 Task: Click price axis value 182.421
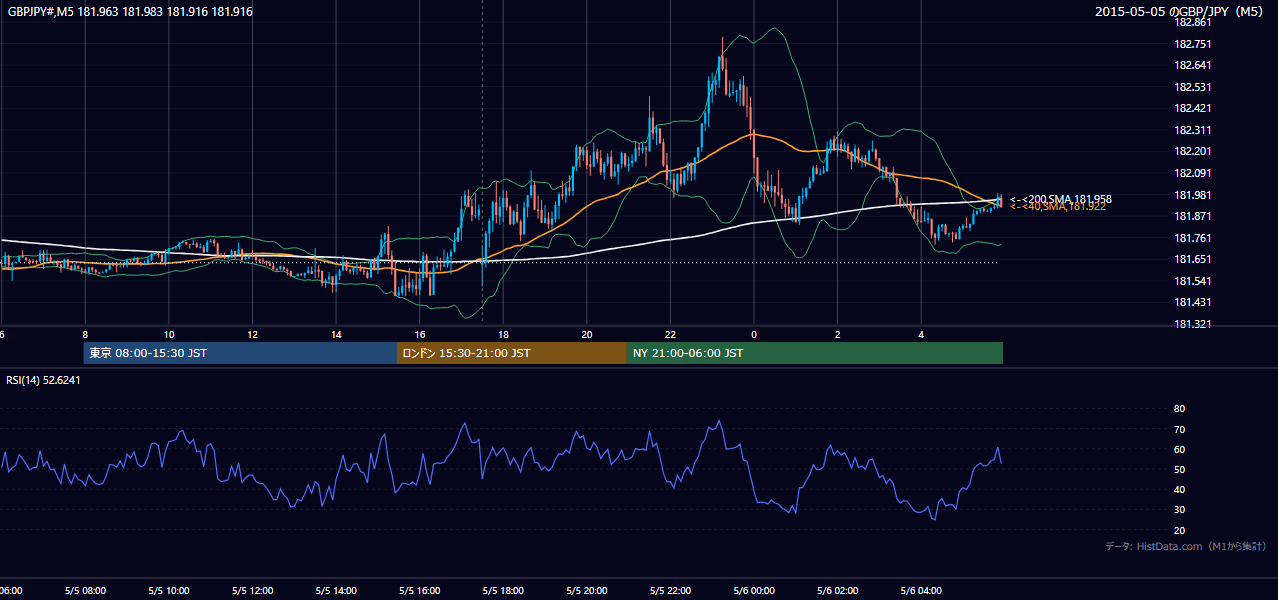[1192, 108]
